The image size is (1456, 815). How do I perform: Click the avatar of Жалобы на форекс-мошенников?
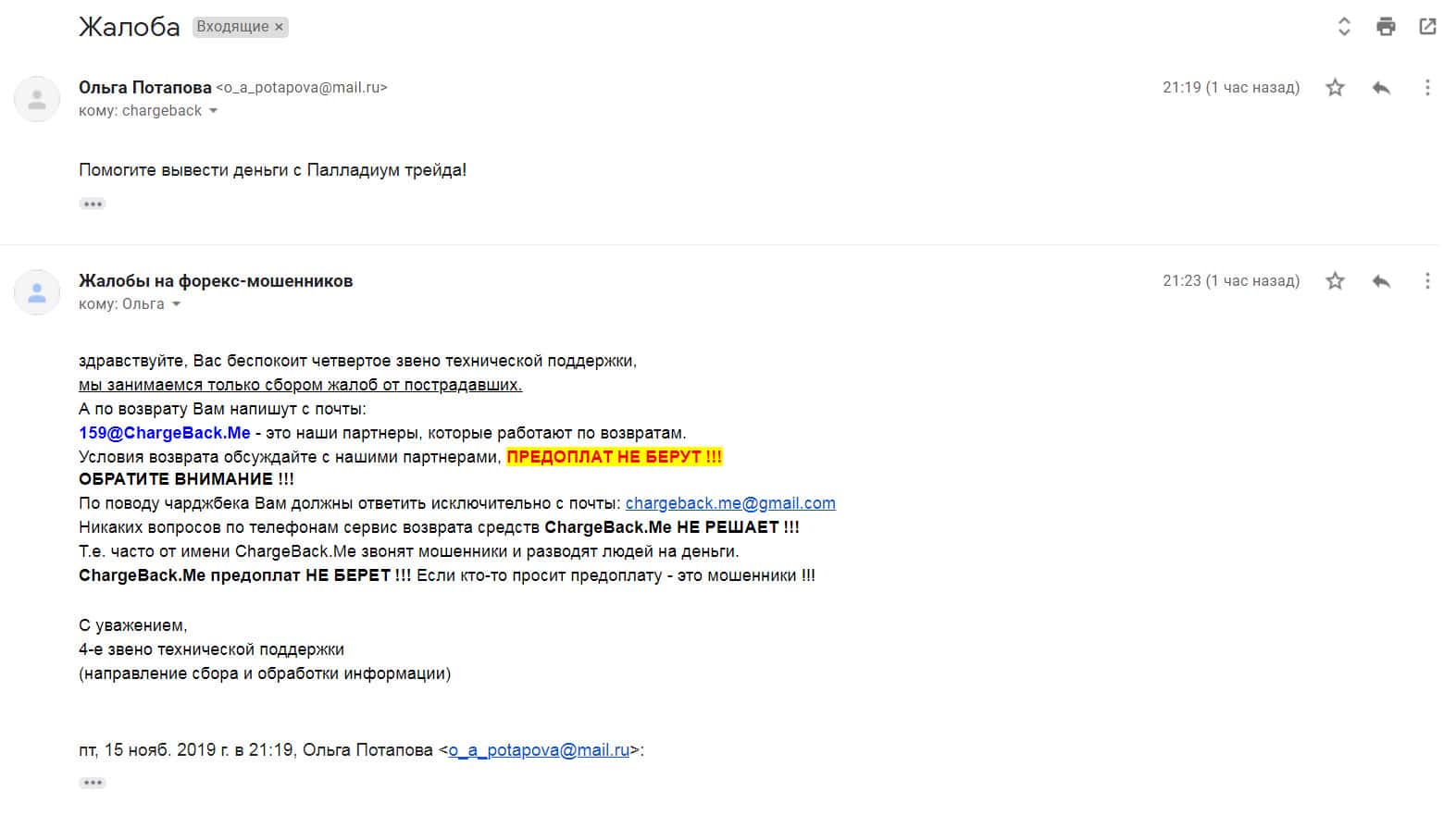click(x=37, y=292)
